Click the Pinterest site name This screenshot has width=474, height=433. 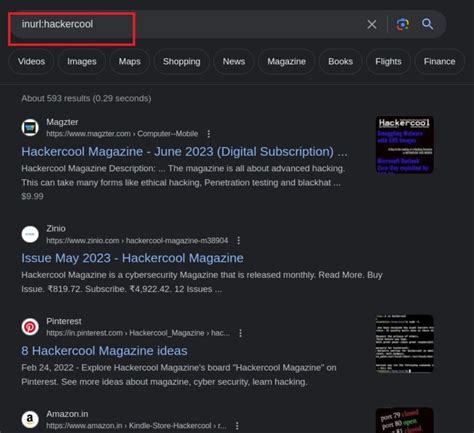(x=64, y=321)
